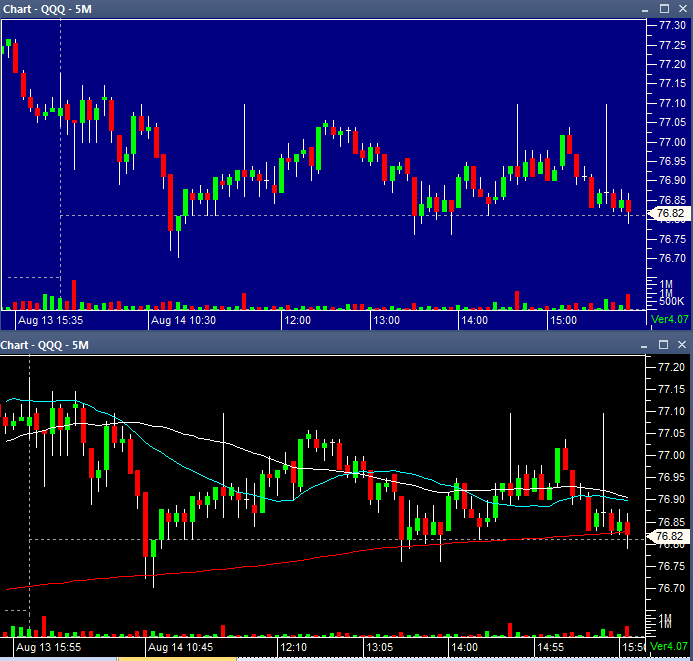The width and height of the screenshot is (693, 661).
Task: Select the blue chart's 'Chart - QQQ - 5M' title
Action: 47,9
